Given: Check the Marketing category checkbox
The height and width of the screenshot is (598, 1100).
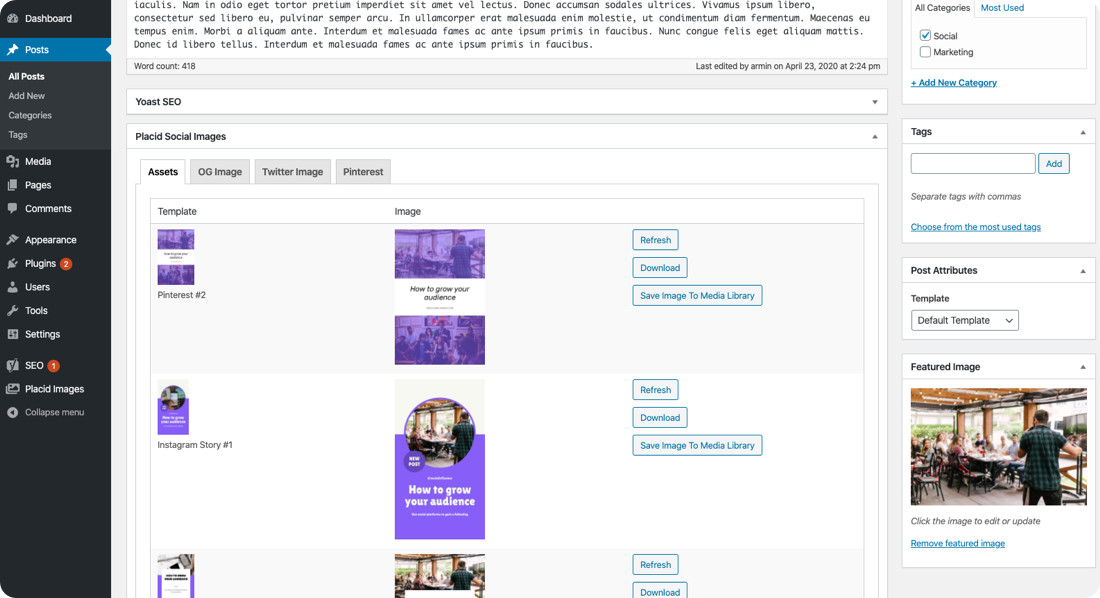Looking at the screenshot, I should point(925,52).
